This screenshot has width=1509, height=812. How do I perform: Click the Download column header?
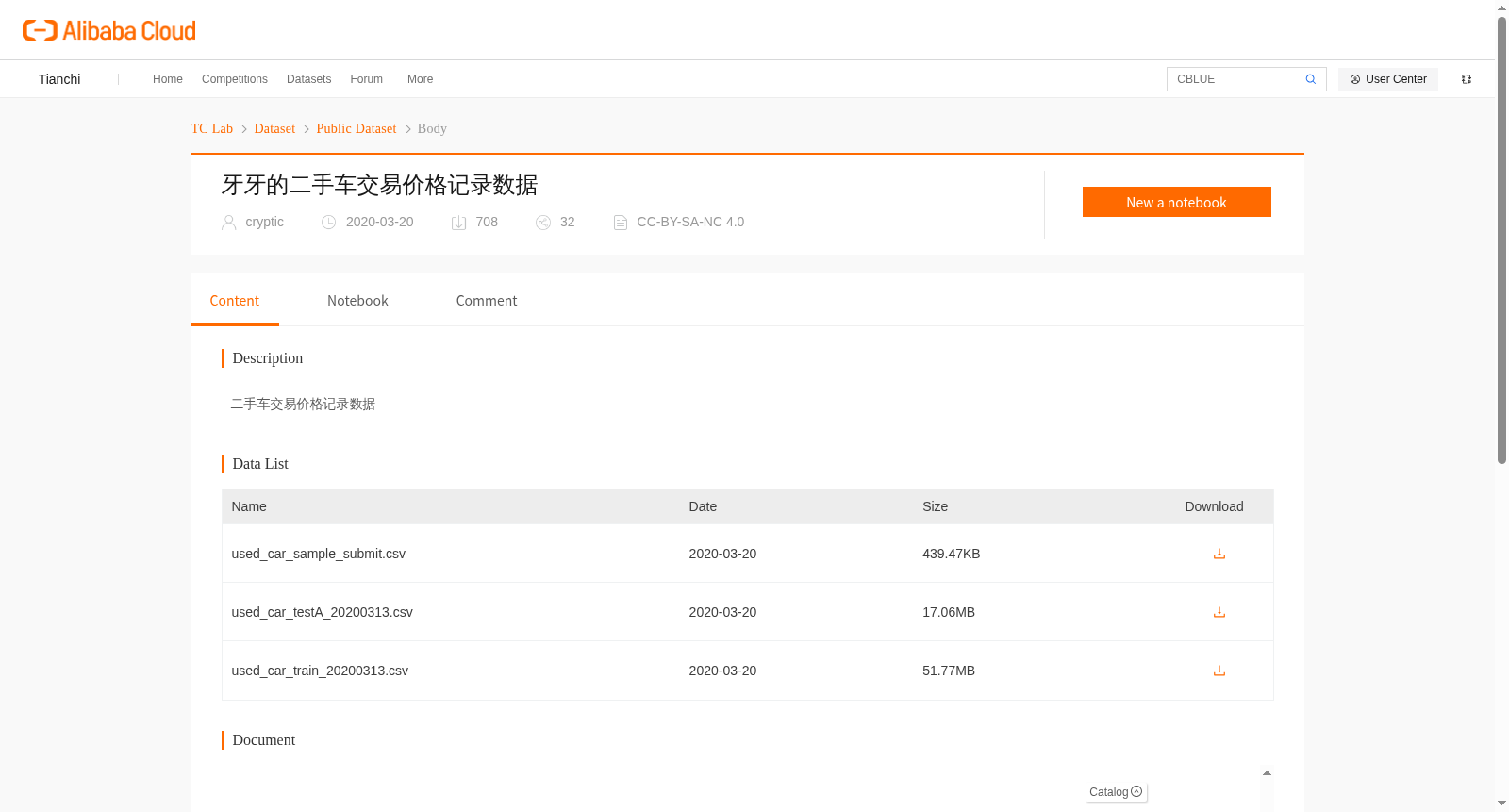[1214, 506]
